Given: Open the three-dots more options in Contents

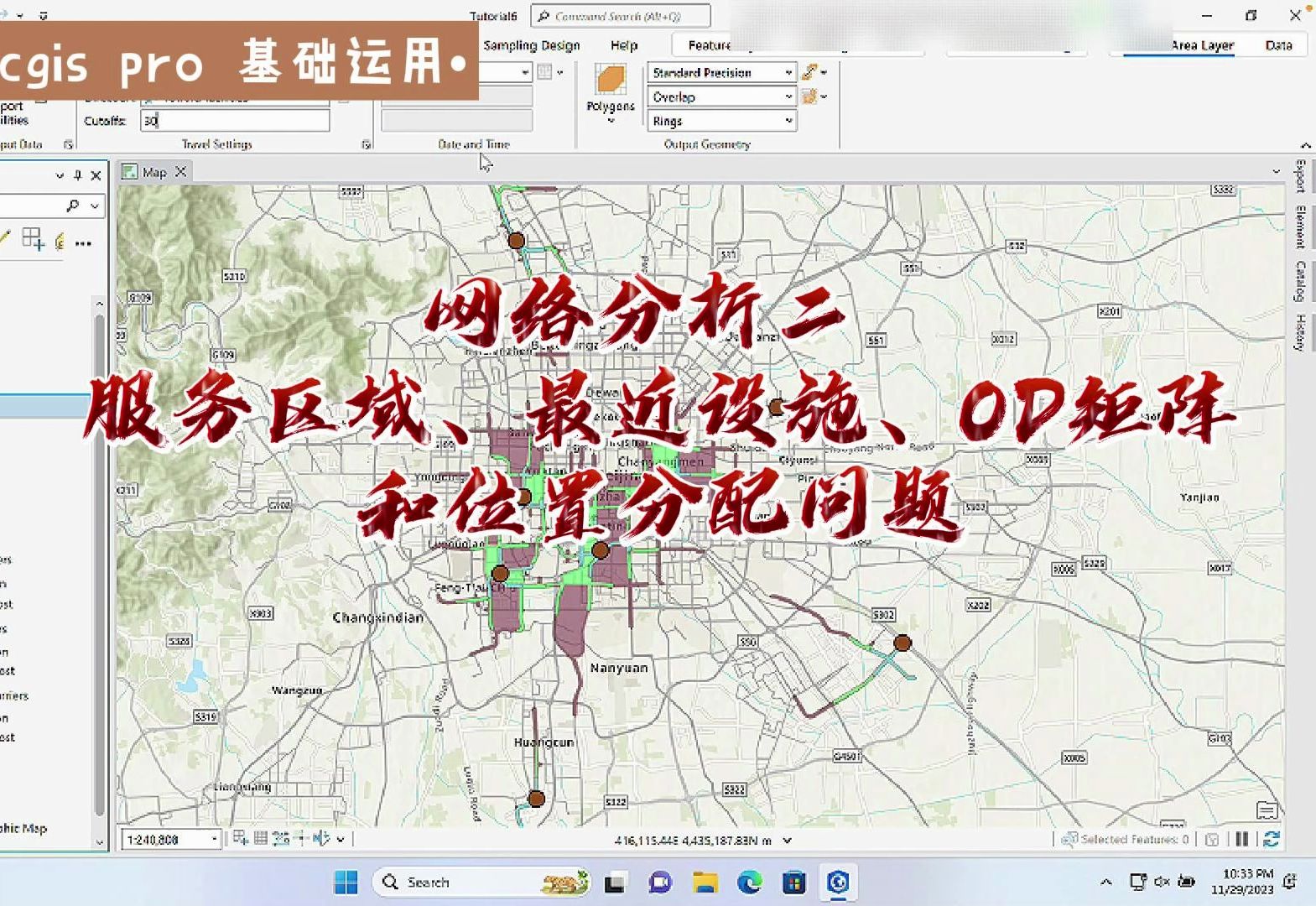Looking at the screenshot, I should click(x=83, y=243).
